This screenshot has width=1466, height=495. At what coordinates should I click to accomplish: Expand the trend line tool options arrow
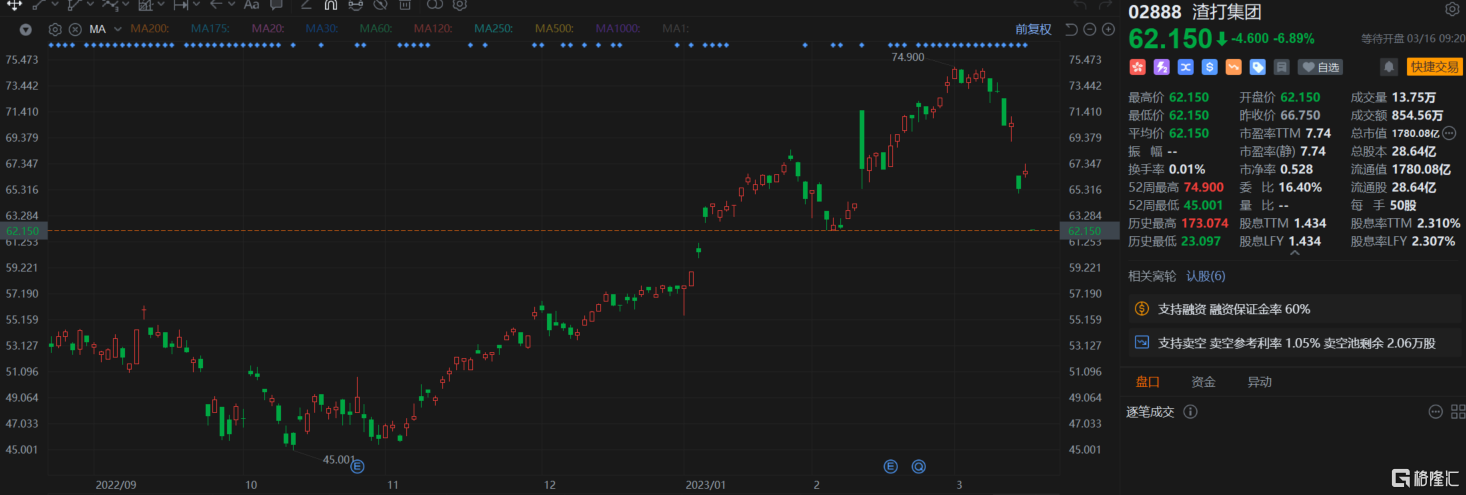coord(55,5)
